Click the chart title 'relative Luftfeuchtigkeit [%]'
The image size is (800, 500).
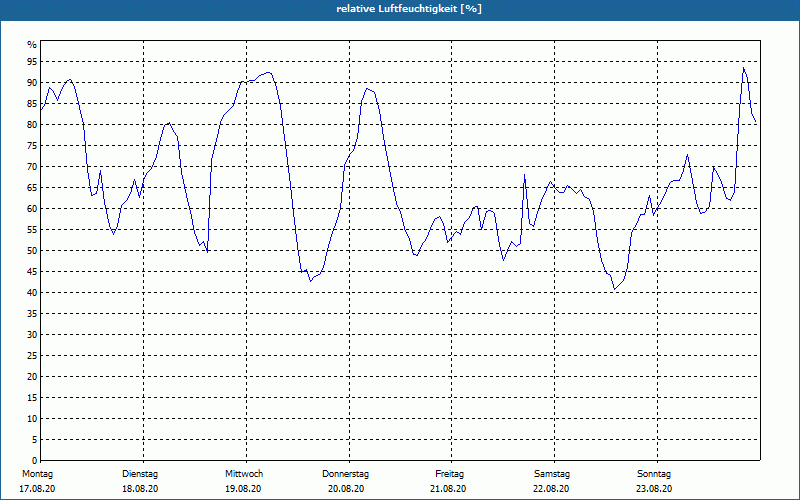click(x=409, y=9)
